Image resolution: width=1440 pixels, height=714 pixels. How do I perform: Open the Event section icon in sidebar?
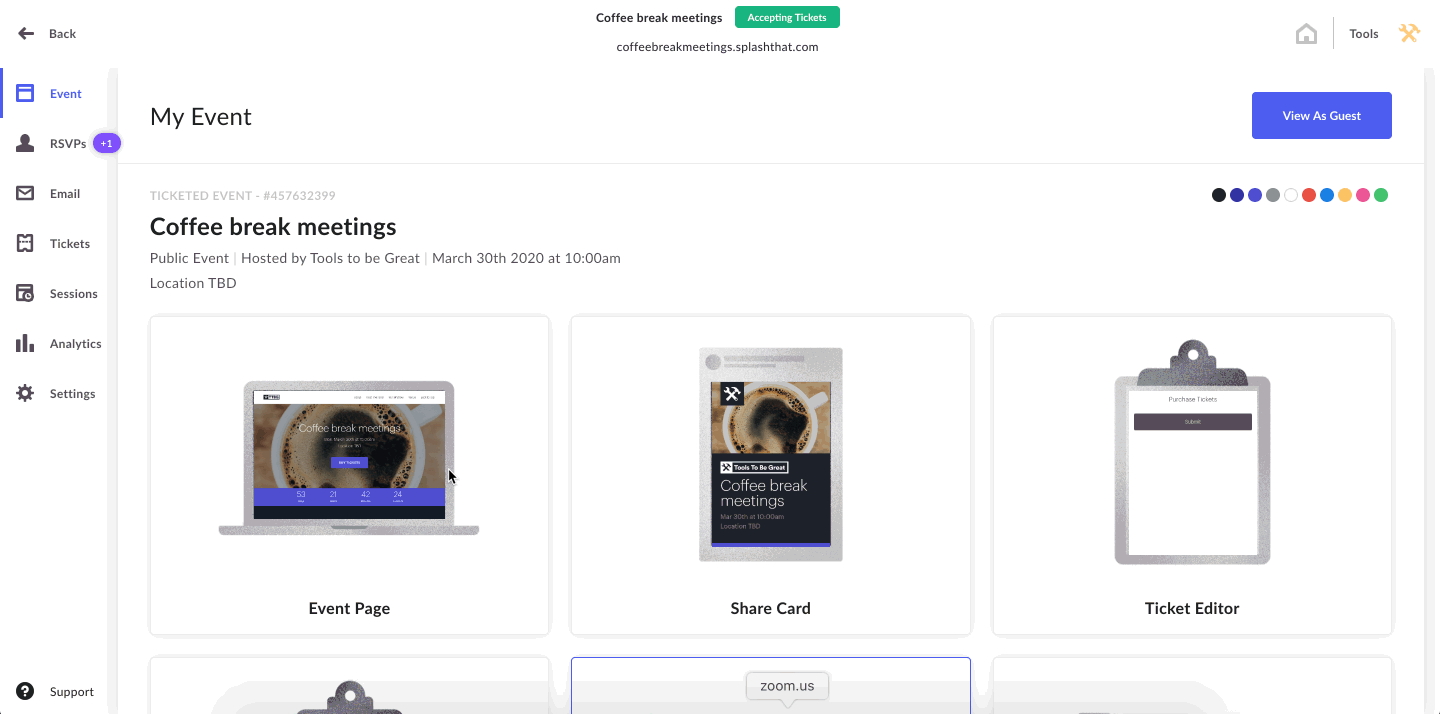[x=25, y=93]
